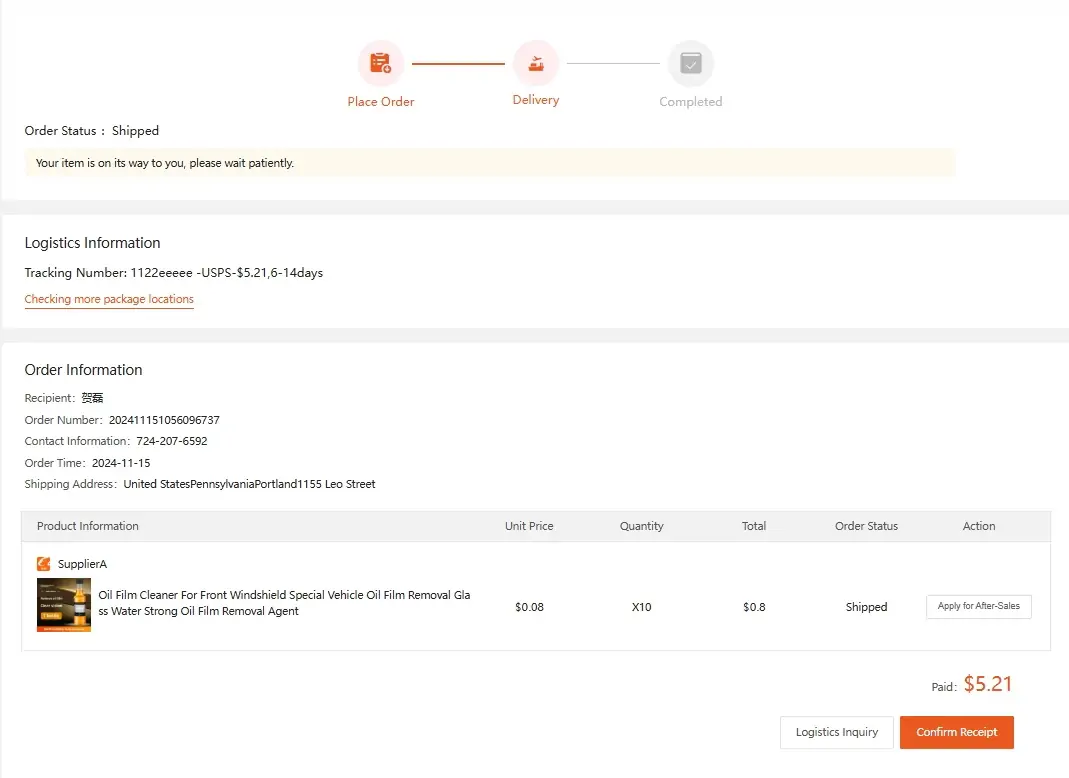Screen dimensions: 1069x778
Task: Click the Logistics Inquiry button
Action: (x=836, y=732)
